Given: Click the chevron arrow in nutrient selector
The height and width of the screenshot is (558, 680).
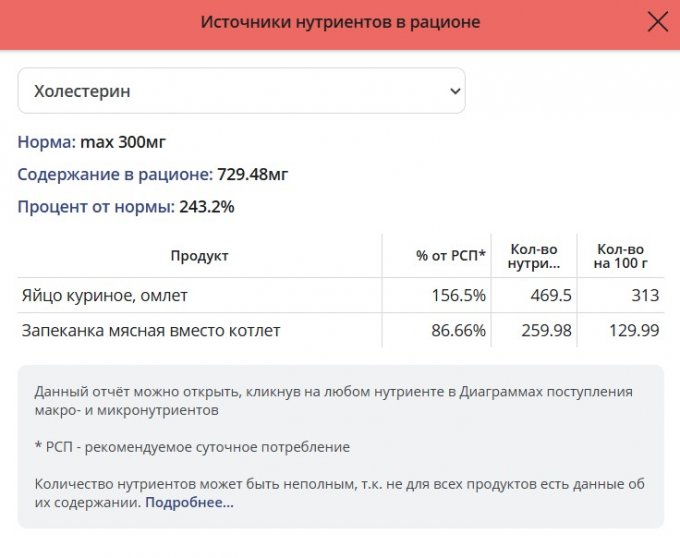Looking at the screenshot, I should [455, 91].
